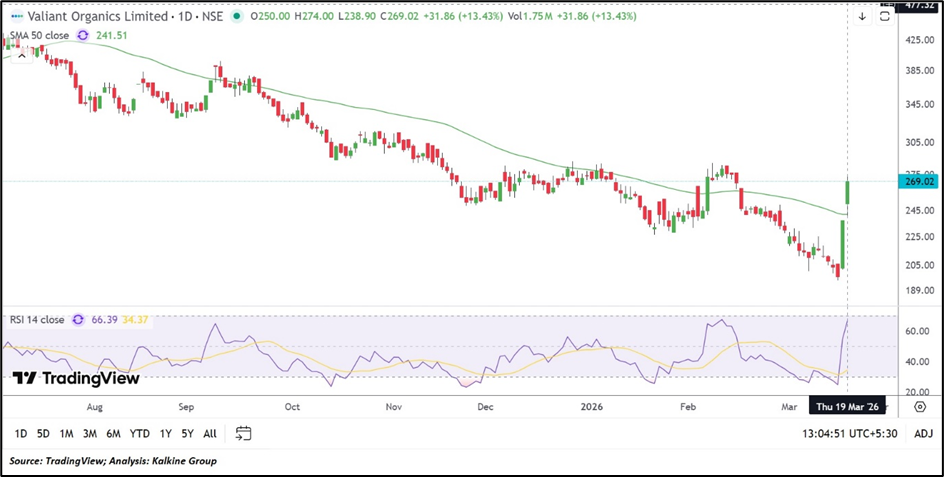The width and height of the screenshot is (944, 477).
Task: Open the go to date calendar icon
Action: click(243, 433)
